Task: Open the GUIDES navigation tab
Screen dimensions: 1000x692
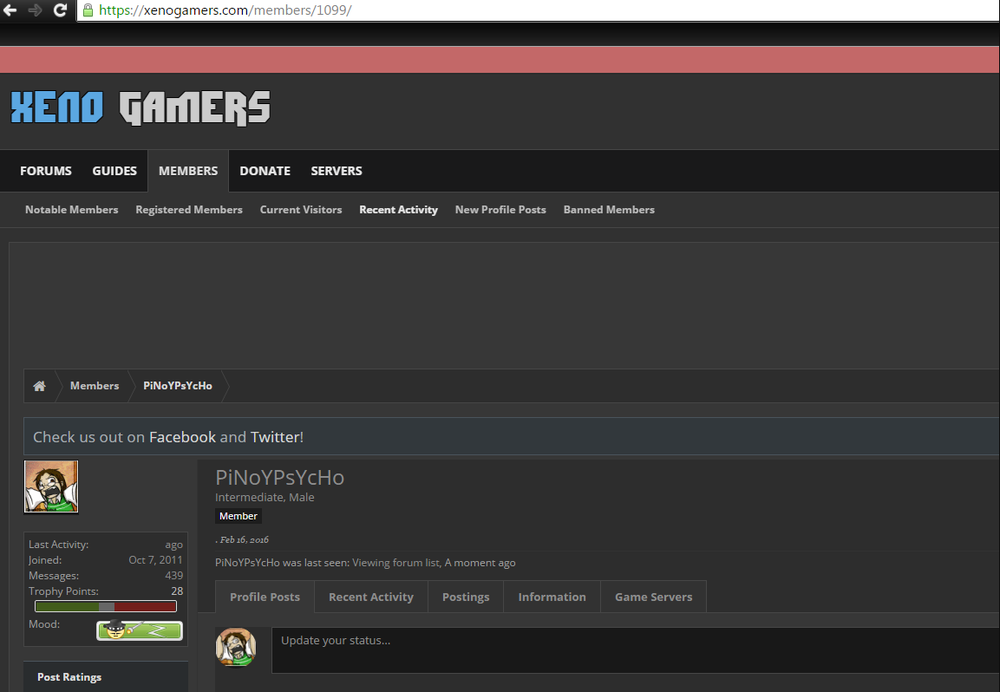Action: 115,171
